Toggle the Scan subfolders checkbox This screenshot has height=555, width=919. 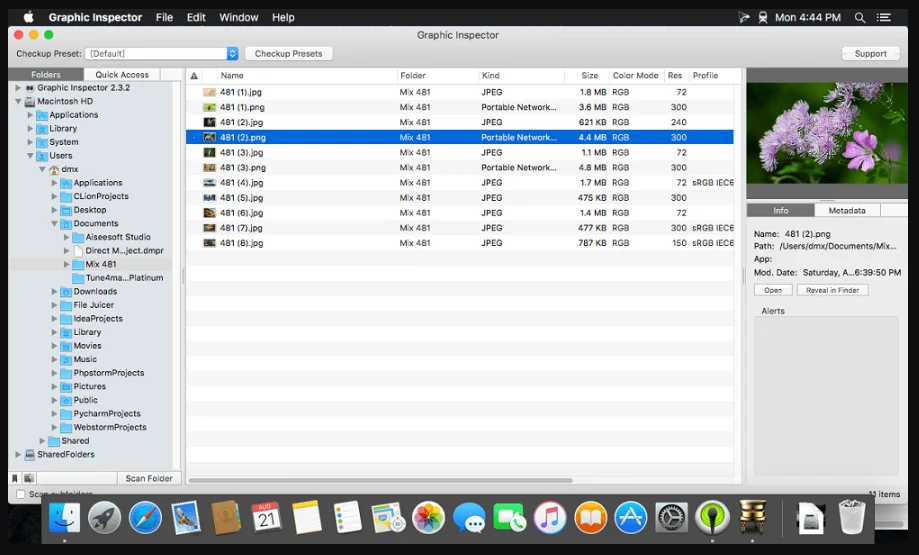21,494
